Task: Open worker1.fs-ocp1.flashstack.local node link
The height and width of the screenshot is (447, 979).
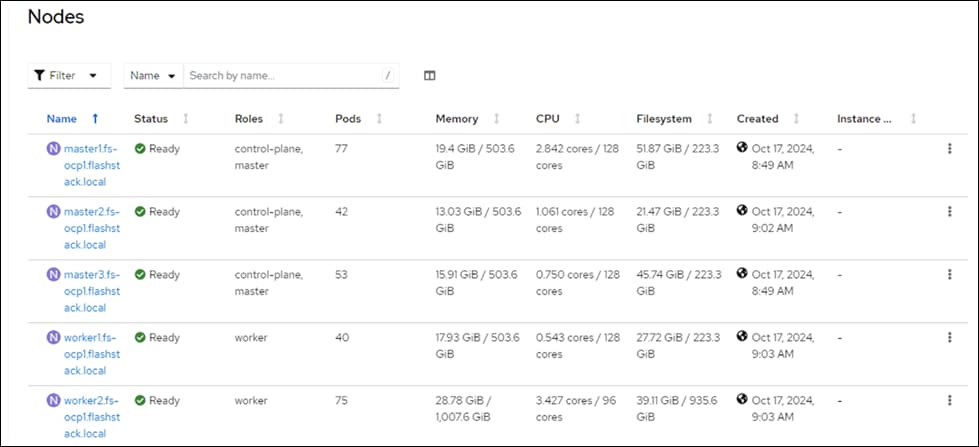Action: (x=92, y=355)
